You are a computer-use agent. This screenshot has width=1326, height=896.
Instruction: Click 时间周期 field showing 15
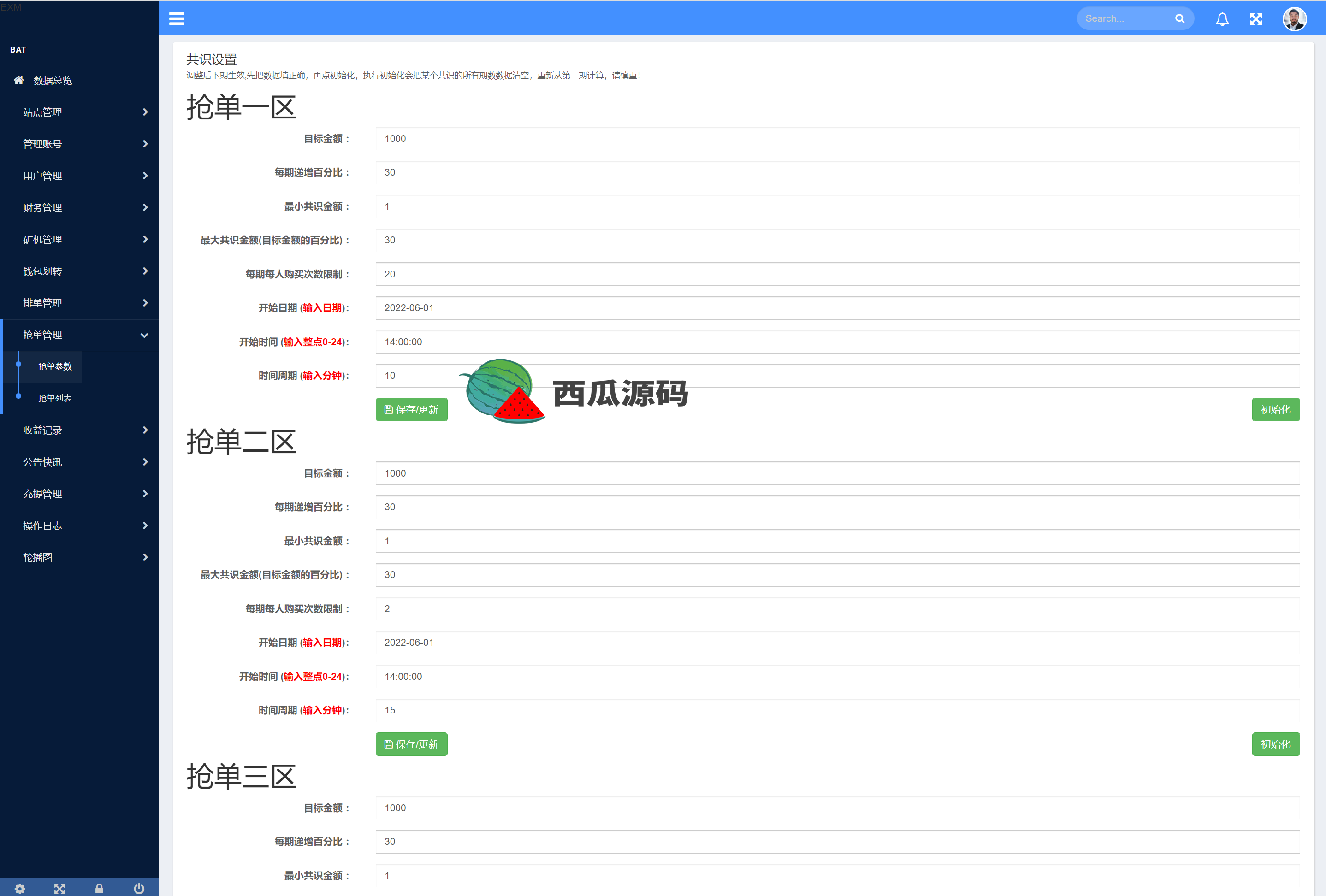click(837, 710)
